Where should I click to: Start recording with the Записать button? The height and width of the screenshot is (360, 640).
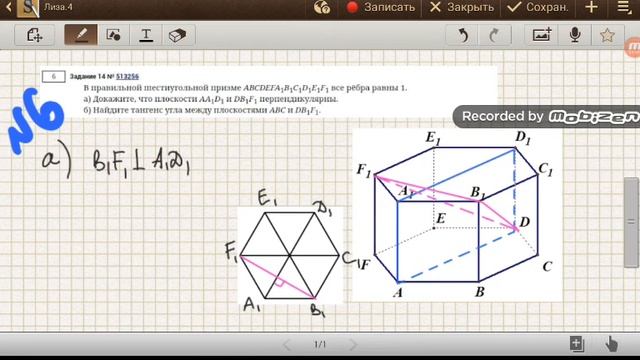click(380, 7)
